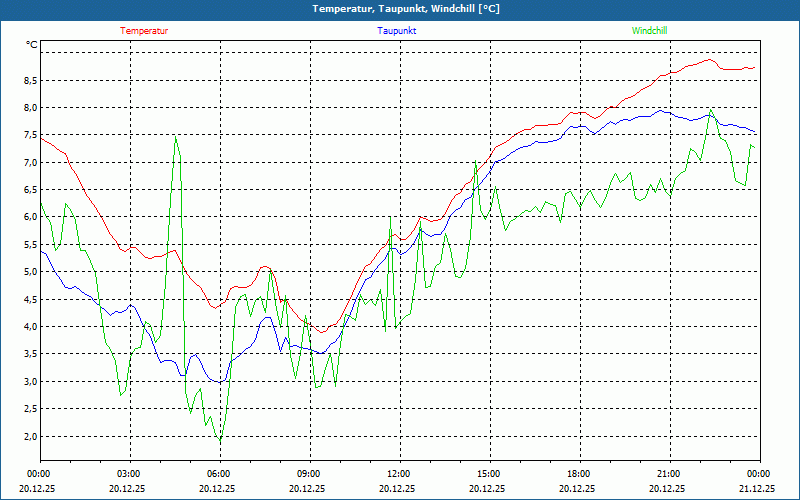Image resolution: width=800 pixels, height=500 pixels.
Task: Click the 4,0 y-axis value
Action: point(30,327)
